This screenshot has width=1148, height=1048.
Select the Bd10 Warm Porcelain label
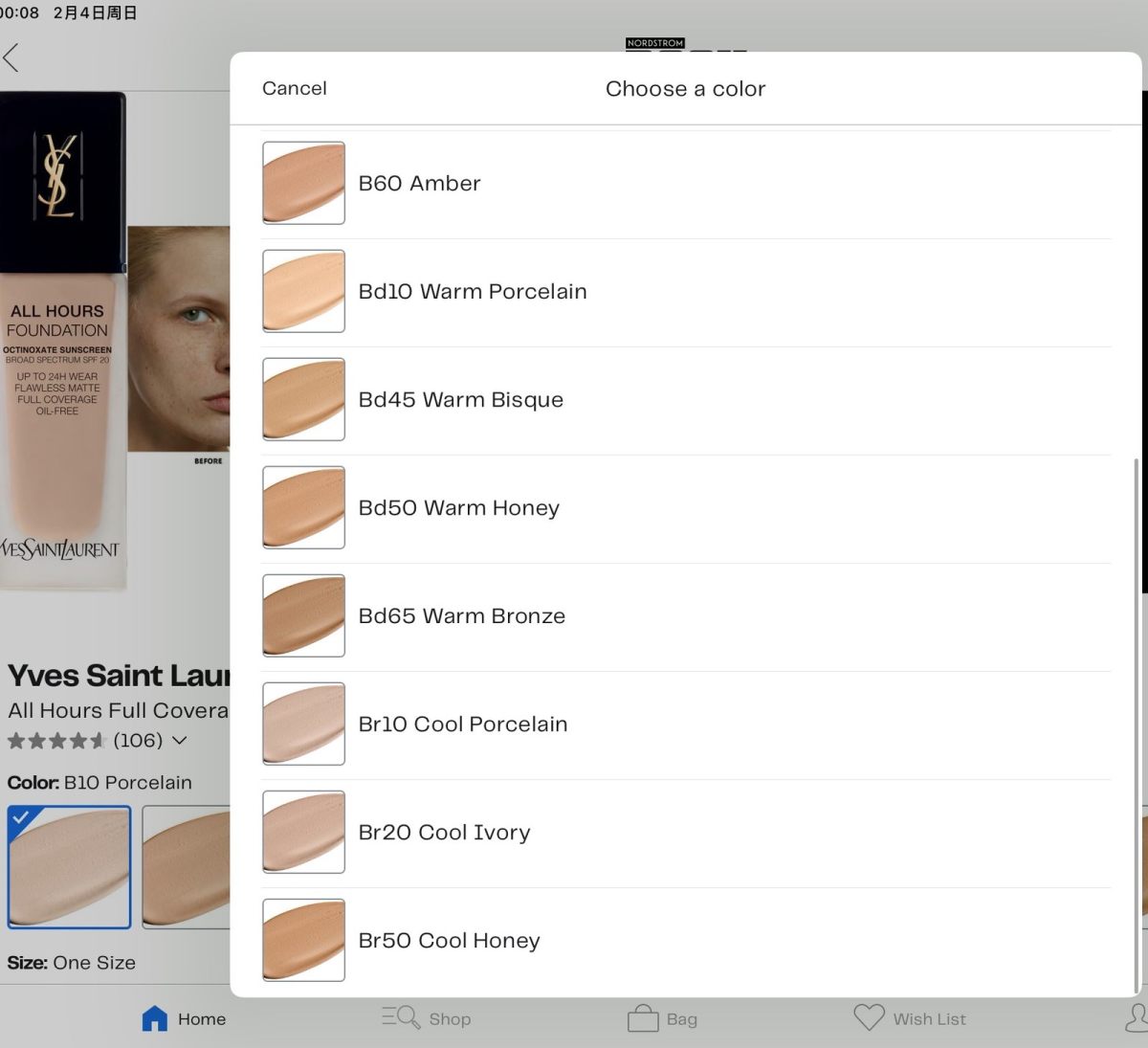tap(473, 291)
